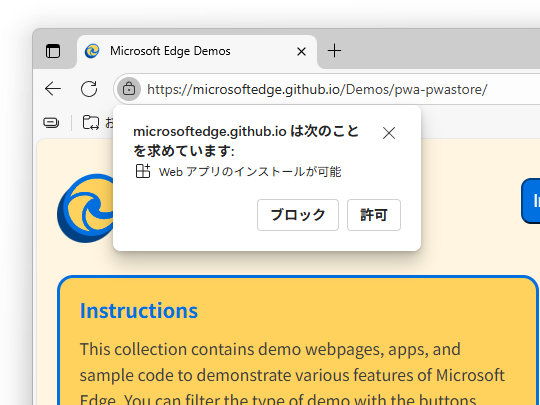Click the Microsoft Edge Demos page logo

[x=85, y=208]
